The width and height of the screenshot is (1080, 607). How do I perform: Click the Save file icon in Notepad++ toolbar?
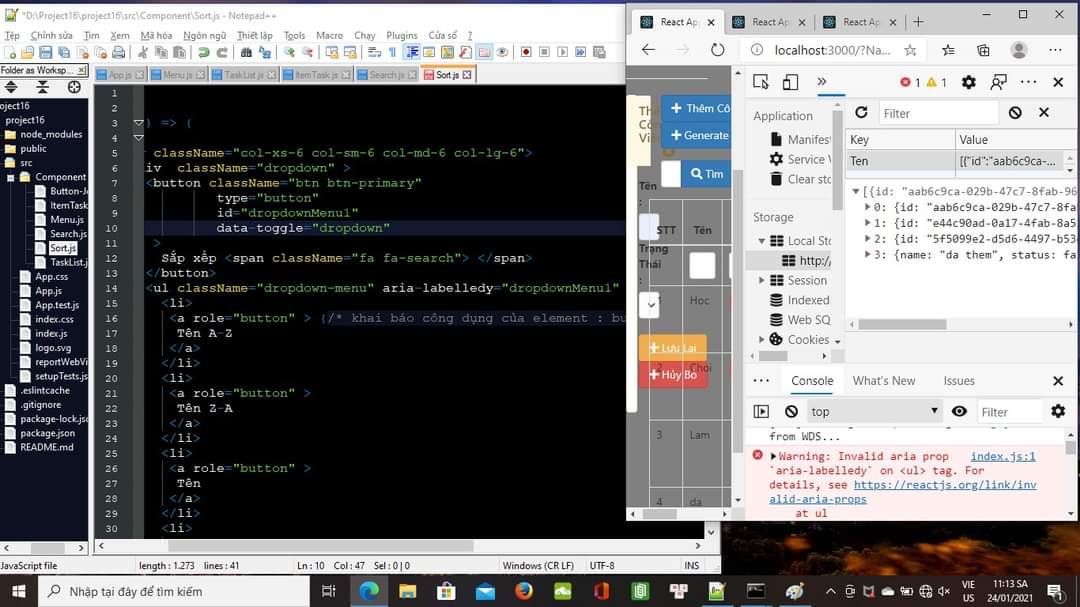48,53
